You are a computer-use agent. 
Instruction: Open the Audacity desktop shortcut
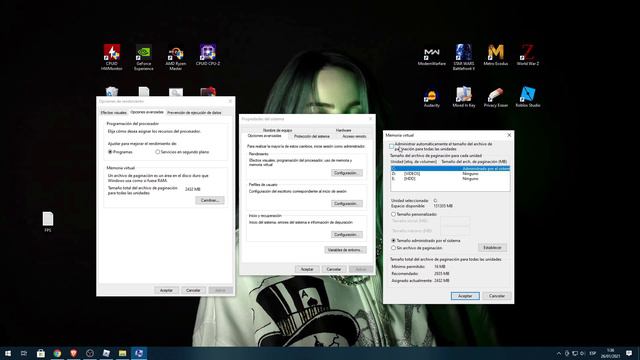[431, 97]
